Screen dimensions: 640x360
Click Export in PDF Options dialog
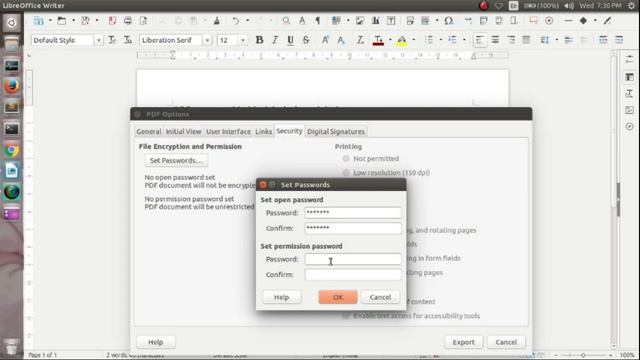464,342
